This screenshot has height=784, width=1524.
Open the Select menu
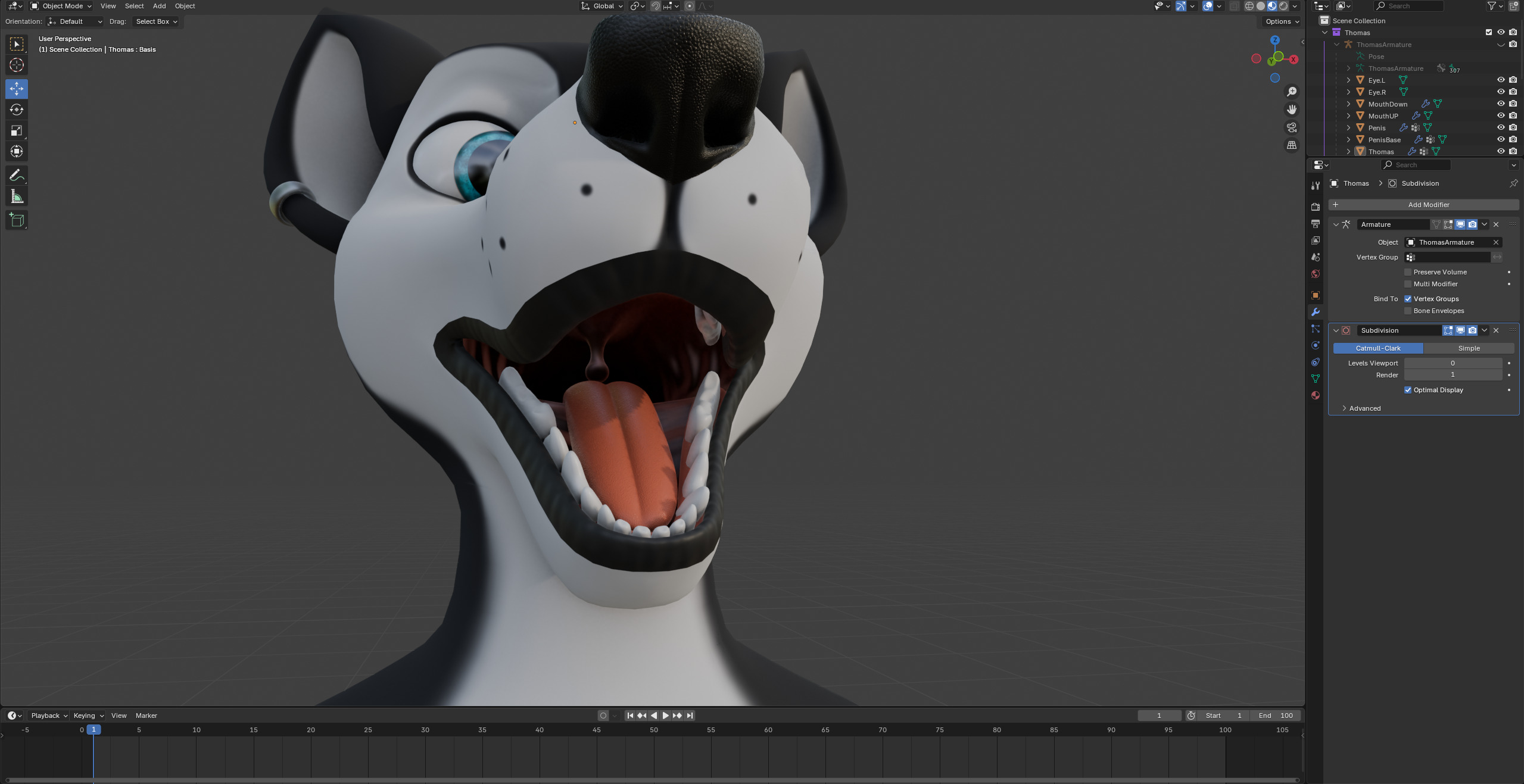click(134, 6)
